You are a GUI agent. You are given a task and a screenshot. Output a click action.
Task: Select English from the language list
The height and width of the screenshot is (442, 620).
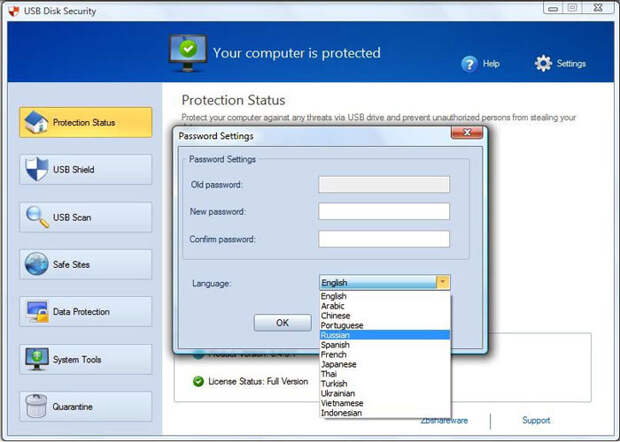point(385,296)
